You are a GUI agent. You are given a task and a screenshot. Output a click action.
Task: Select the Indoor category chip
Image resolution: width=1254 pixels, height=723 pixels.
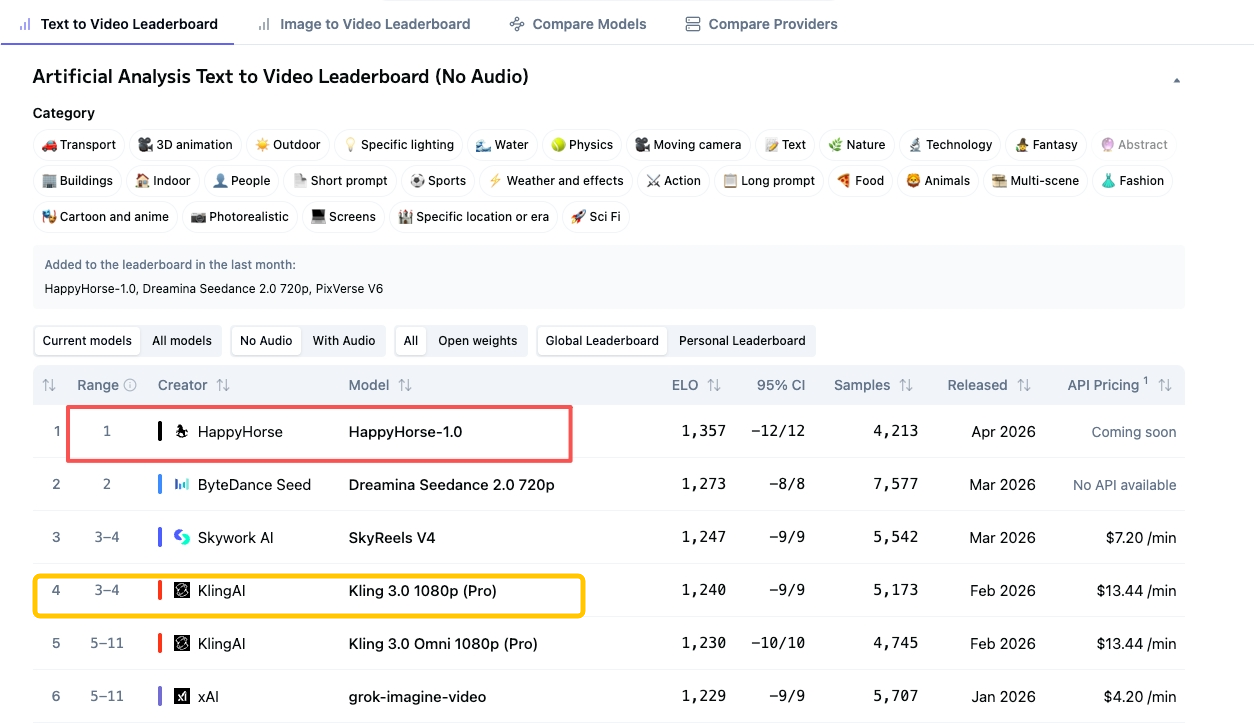tap(163, 181)
